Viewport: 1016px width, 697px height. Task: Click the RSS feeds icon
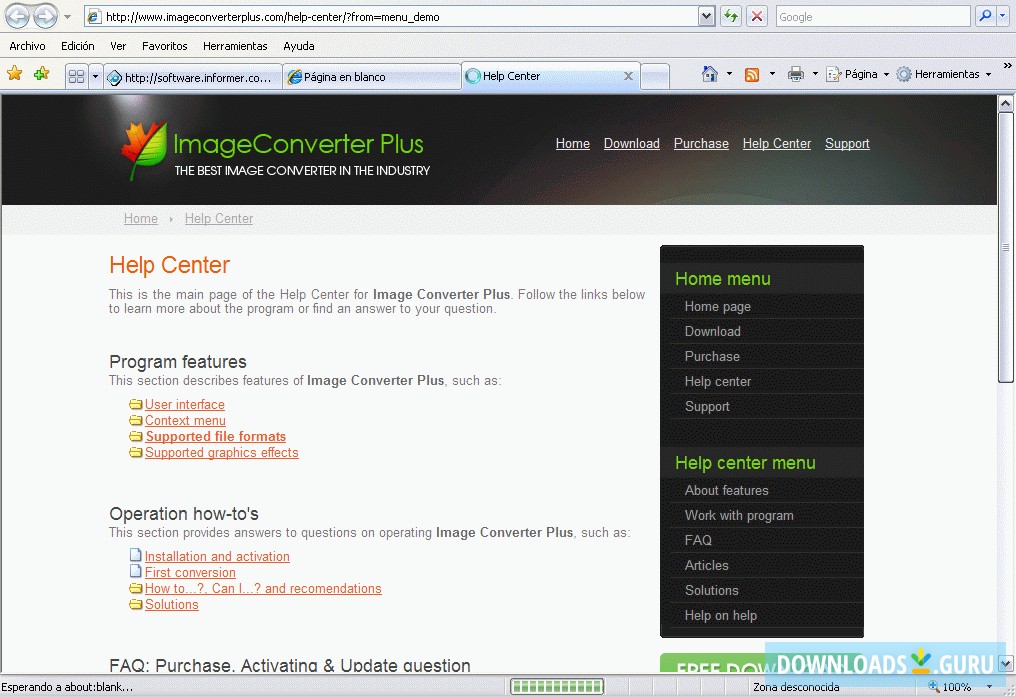coord(753,74)
